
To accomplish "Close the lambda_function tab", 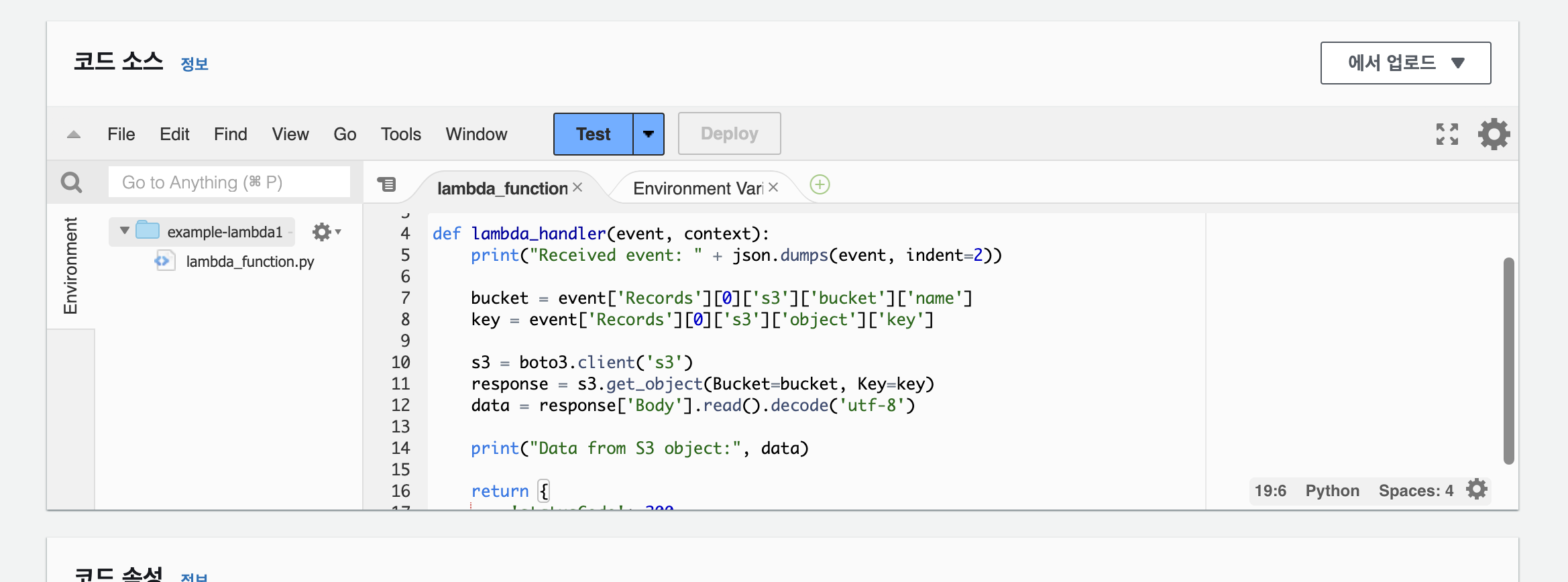I will (x=577, y=188).
